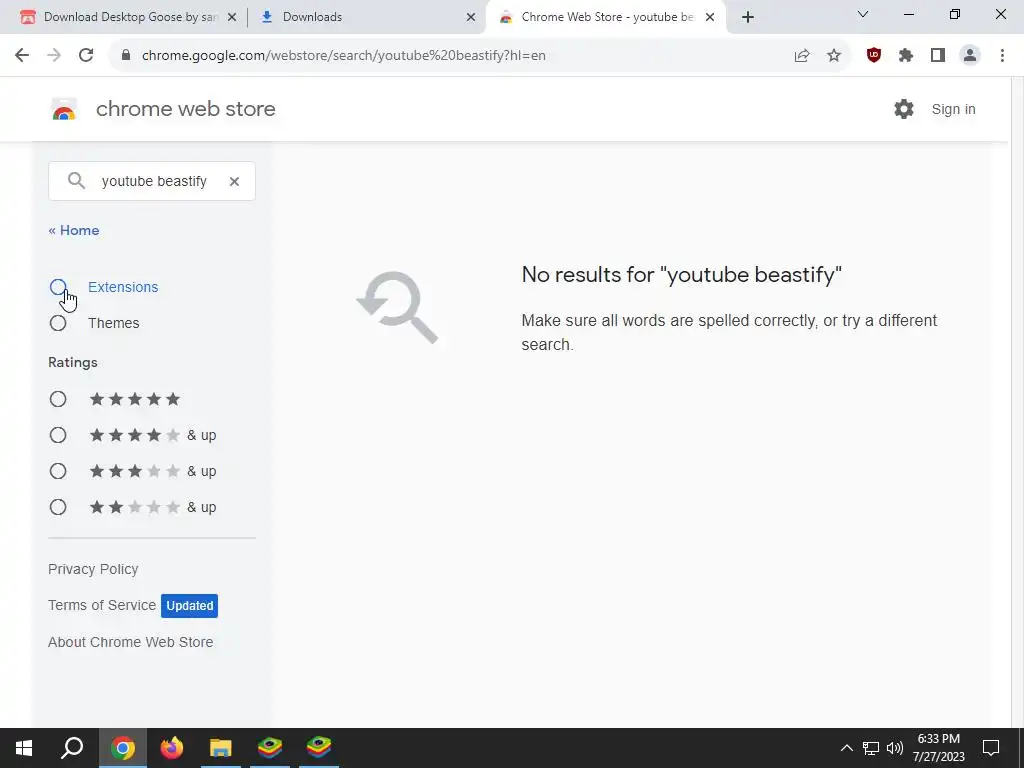Open the Chrome three-dot menu
This screenshot has height=768, width=1024.
pos(1002,56)
